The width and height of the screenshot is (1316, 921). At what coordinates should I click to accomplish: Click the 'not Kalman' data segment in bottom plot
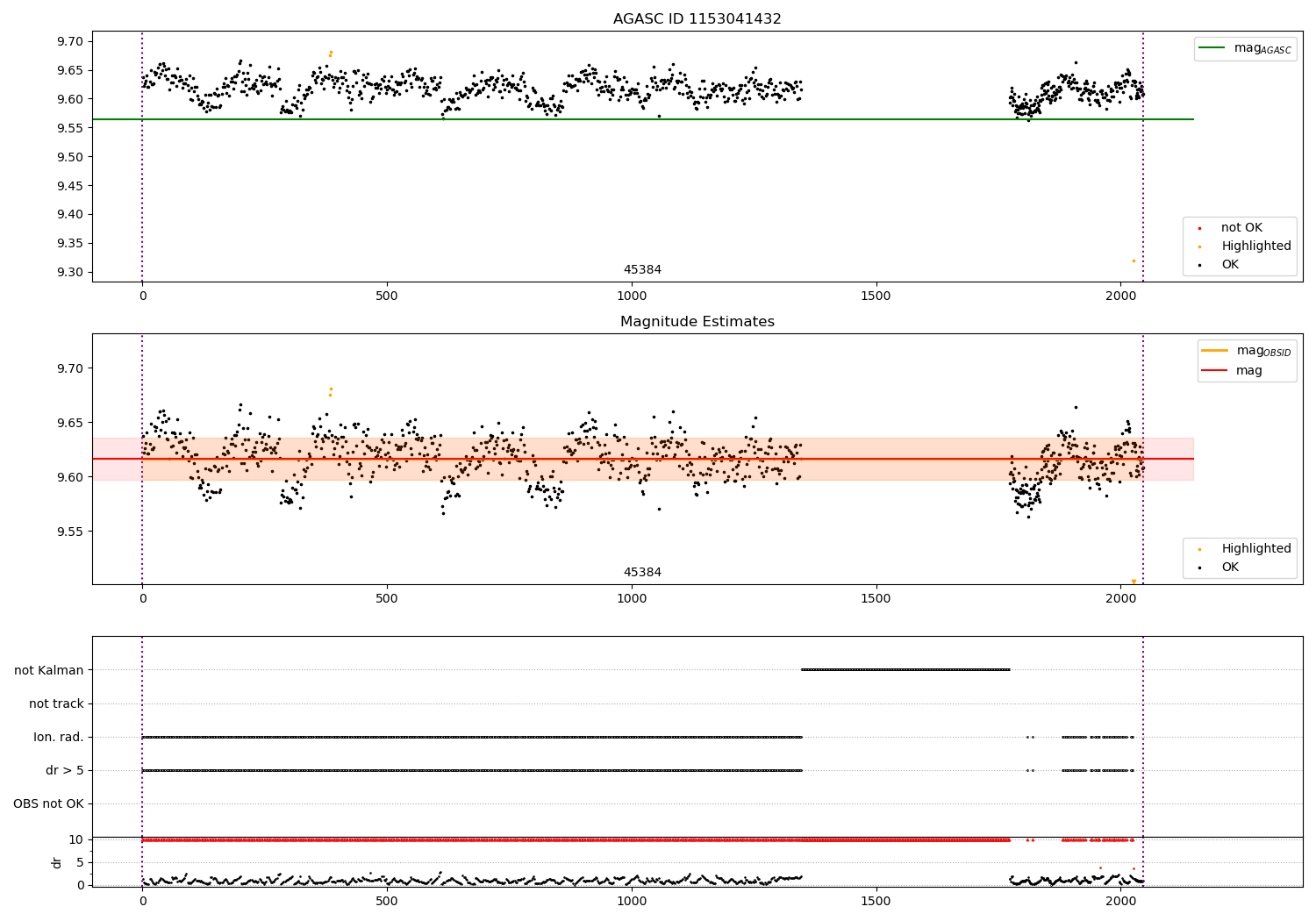click(x=905, y=670)
